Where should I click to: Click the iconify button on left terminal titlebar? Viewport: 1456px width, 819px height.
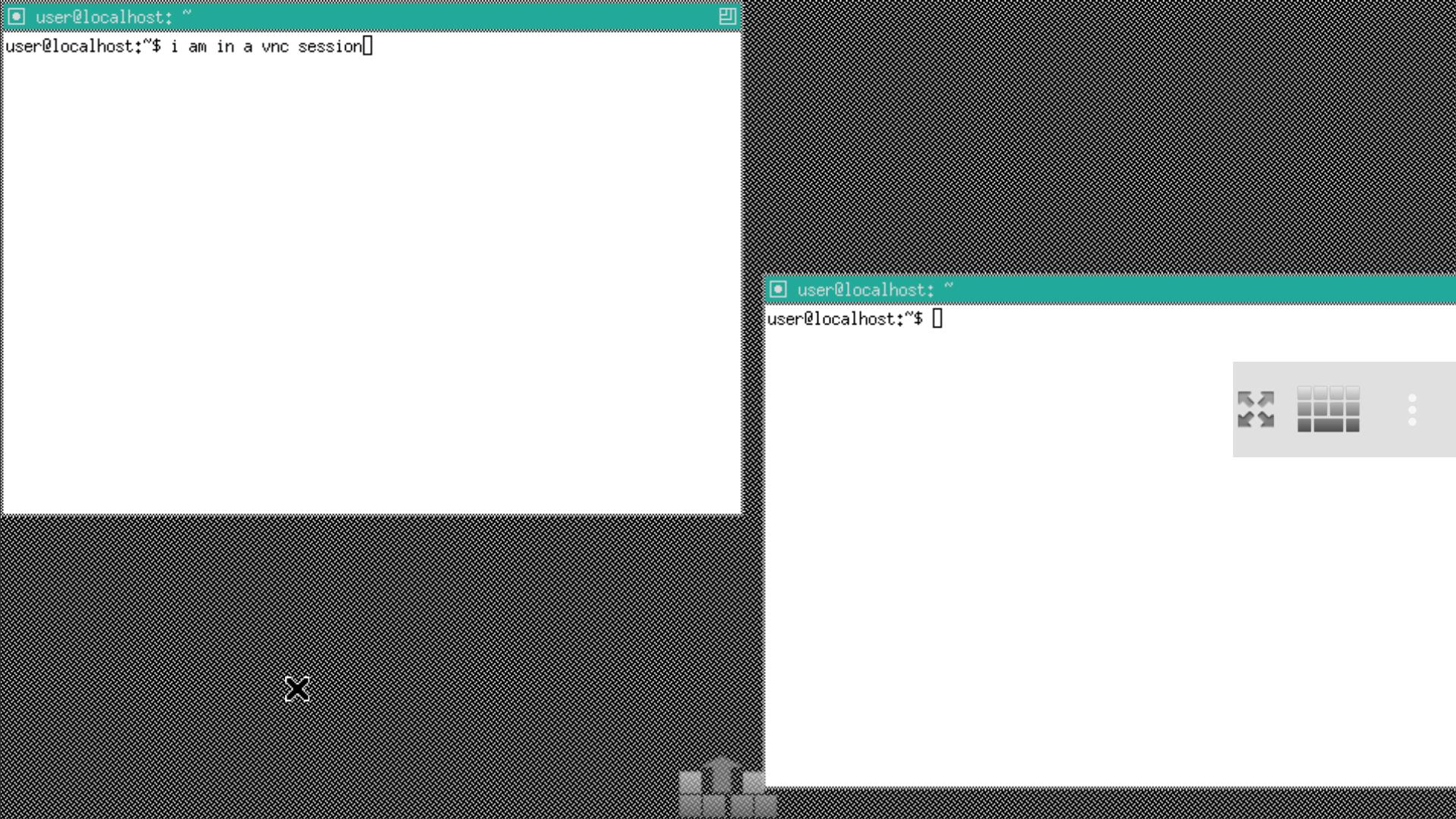pyautogui.click(x=15, y=16)
